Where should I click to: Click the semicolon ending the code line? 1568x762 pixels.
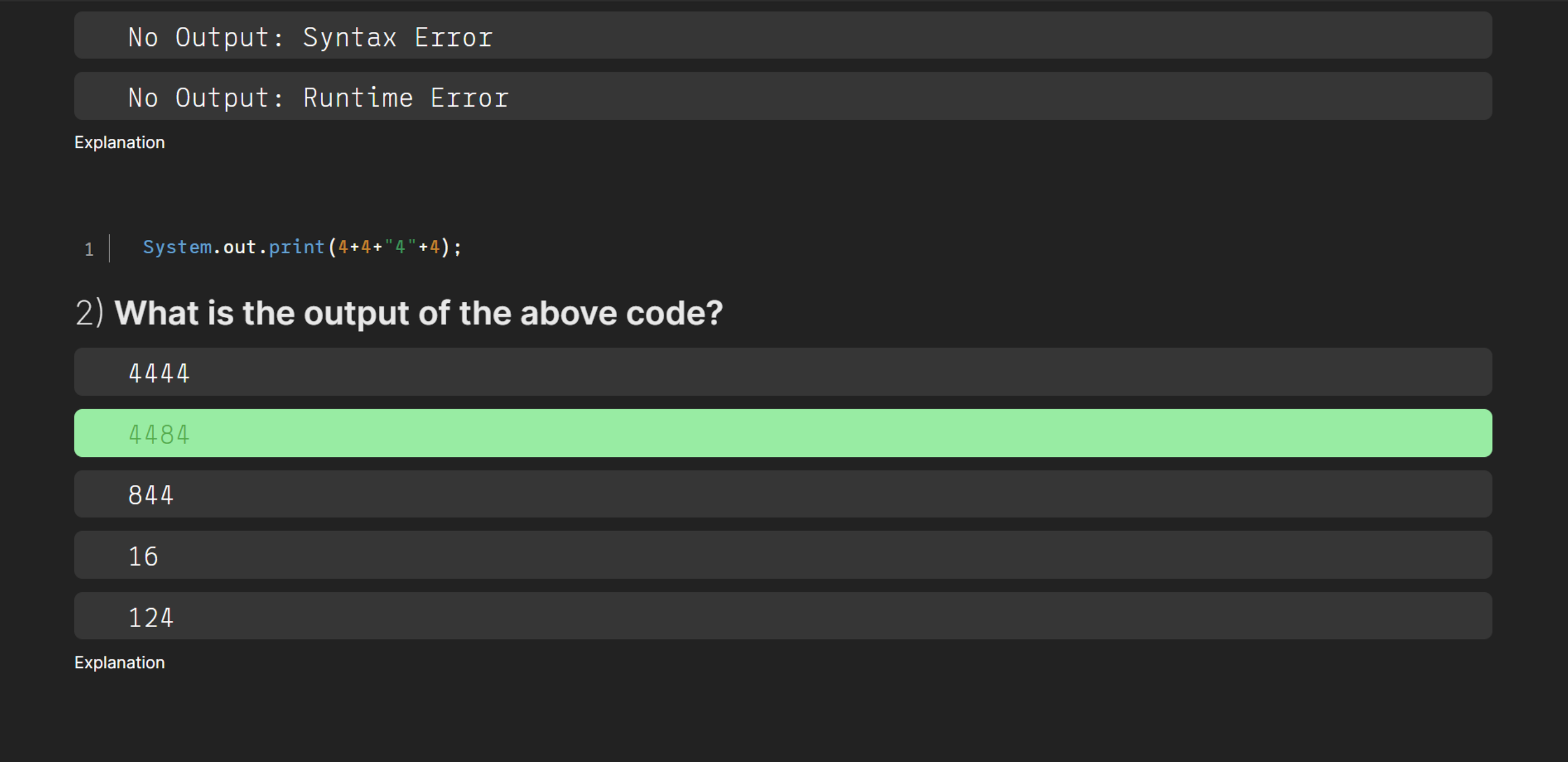click(457, 247)
